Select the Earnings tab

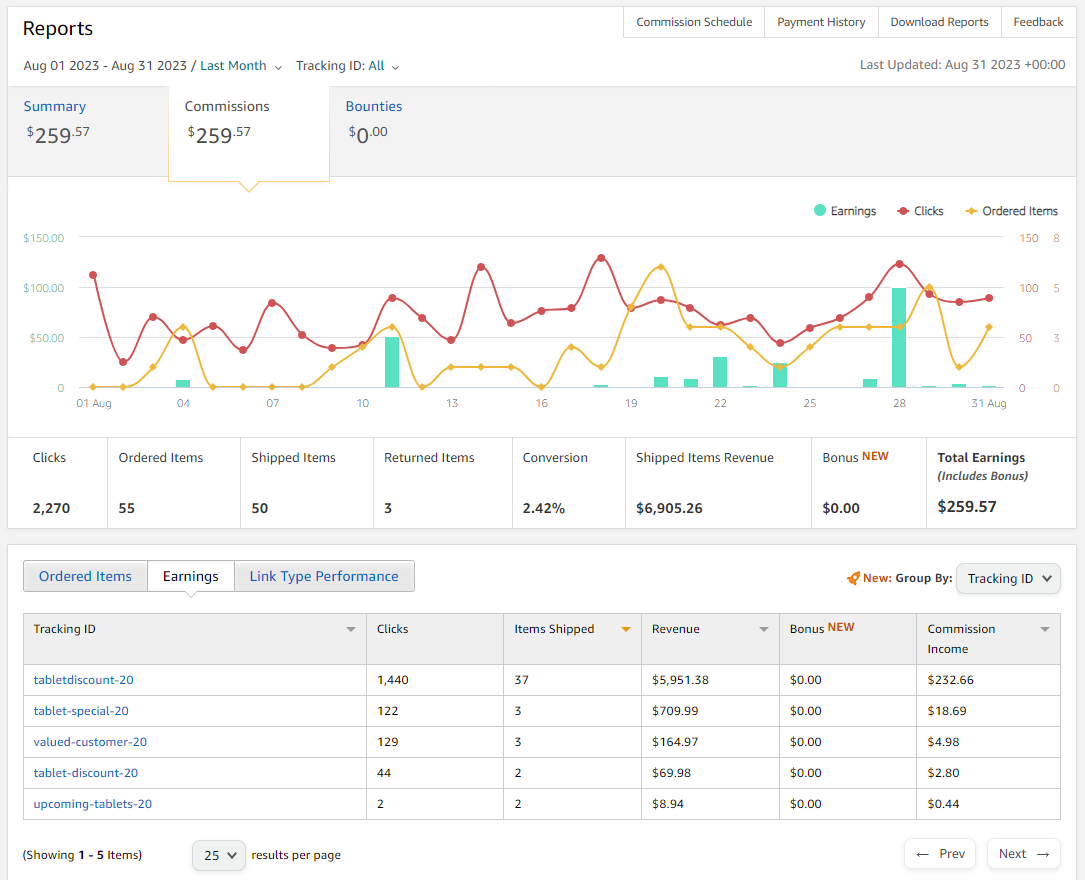[191, 576]
